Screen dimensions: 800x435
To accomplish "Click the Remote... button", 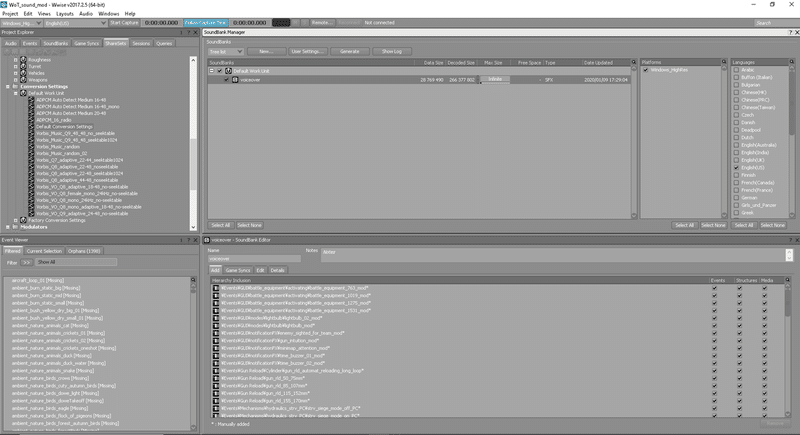I will click(321, 23).
